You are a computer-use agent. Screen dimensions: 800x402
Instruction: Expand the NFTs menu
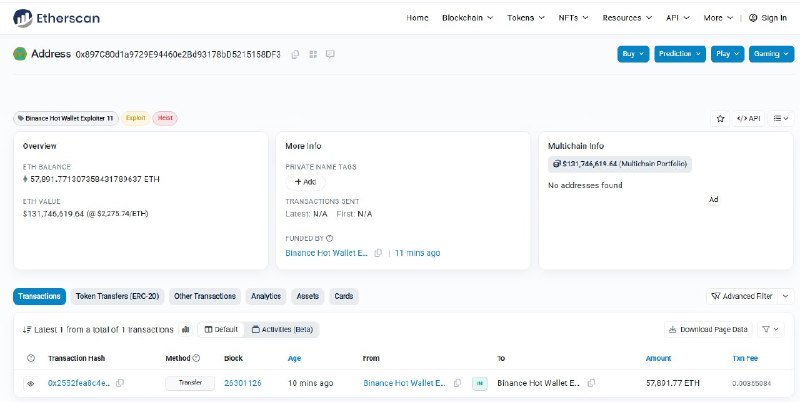point(573,18)
